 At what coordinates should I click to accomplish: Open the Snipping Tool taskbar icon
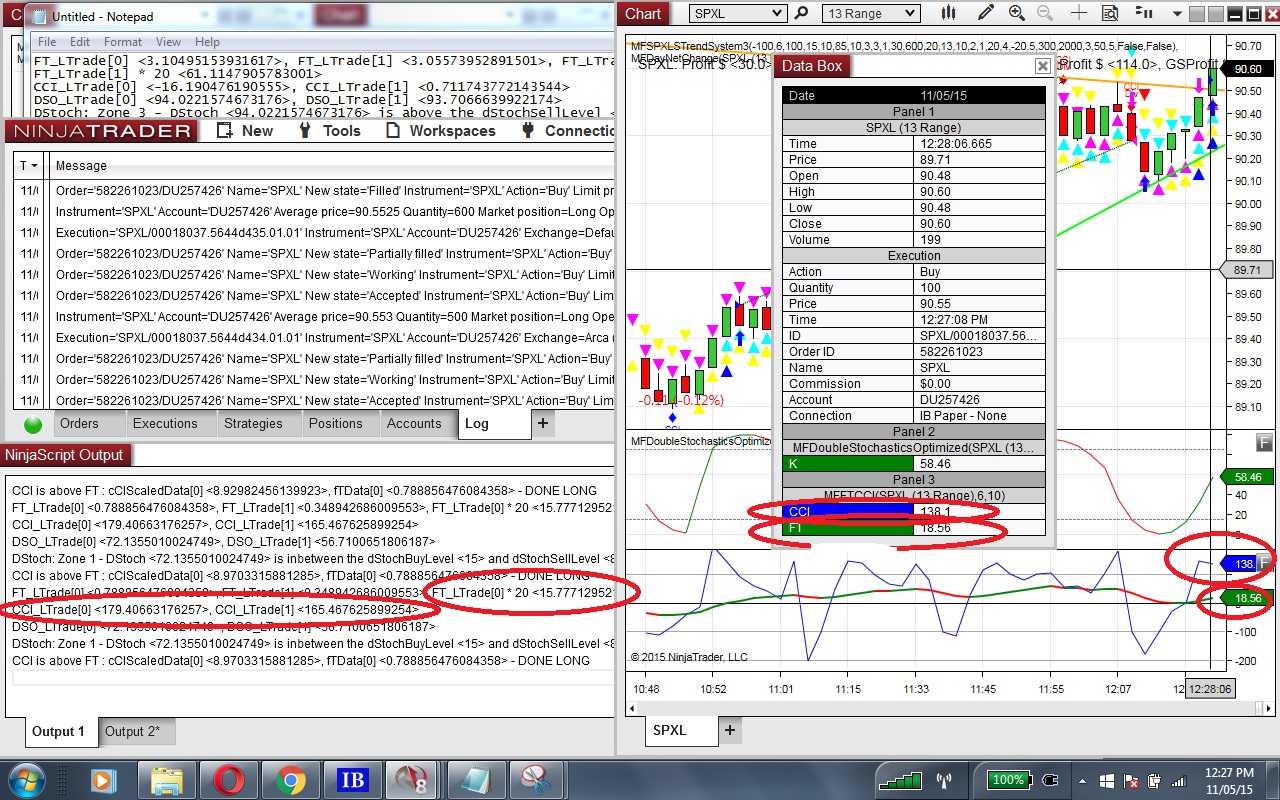coord(538,780)
